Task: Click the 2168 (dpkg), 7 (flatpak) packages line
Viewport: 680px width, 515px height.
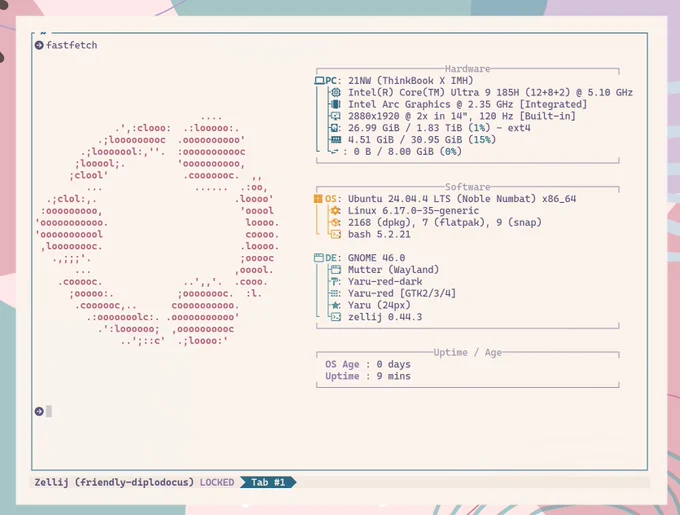Action: tap(445, 222)
